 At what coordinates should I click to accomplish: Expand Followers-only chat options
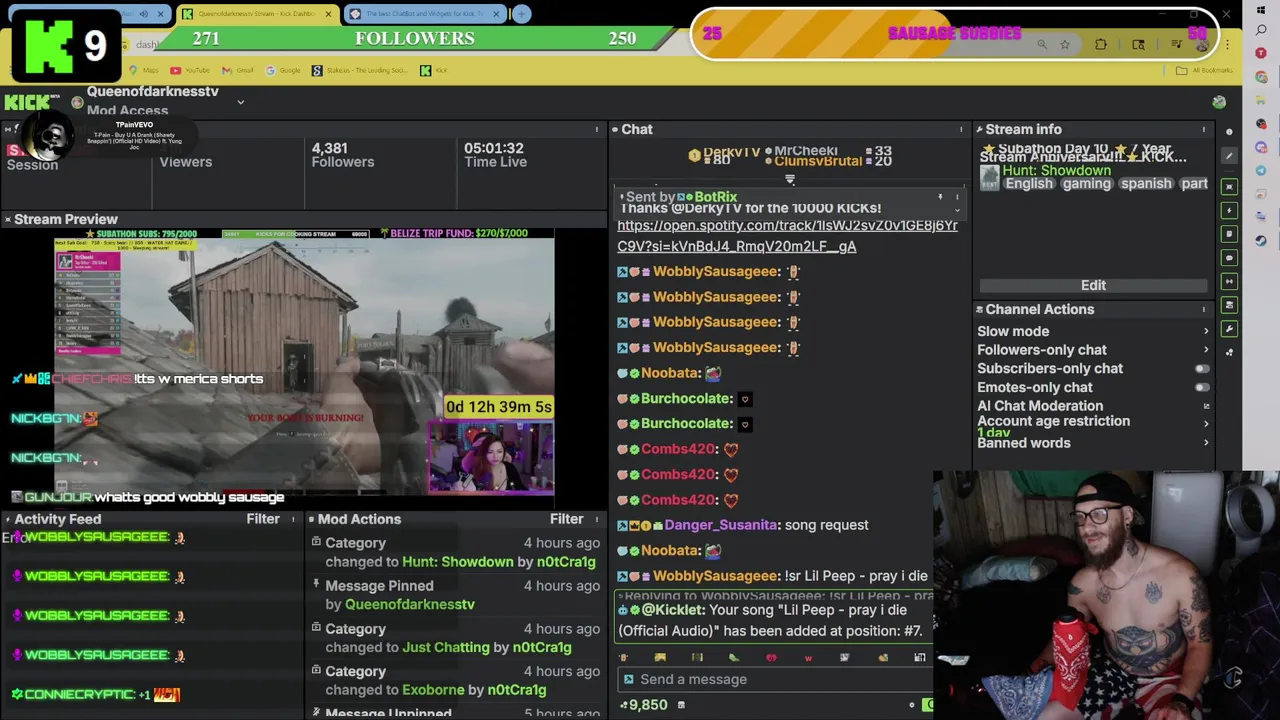(1206, 350)
